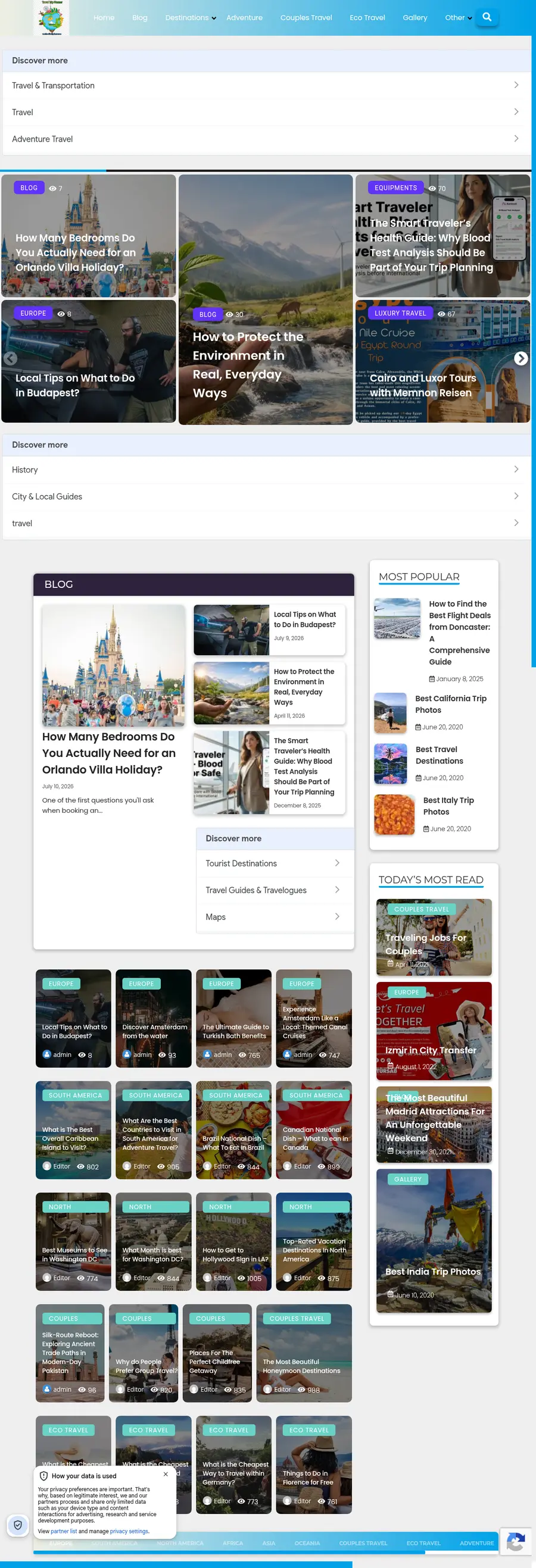Screen dimensions: 536x1568
Task: Open Best California Trip Photos link
Action: coord(451,704)
